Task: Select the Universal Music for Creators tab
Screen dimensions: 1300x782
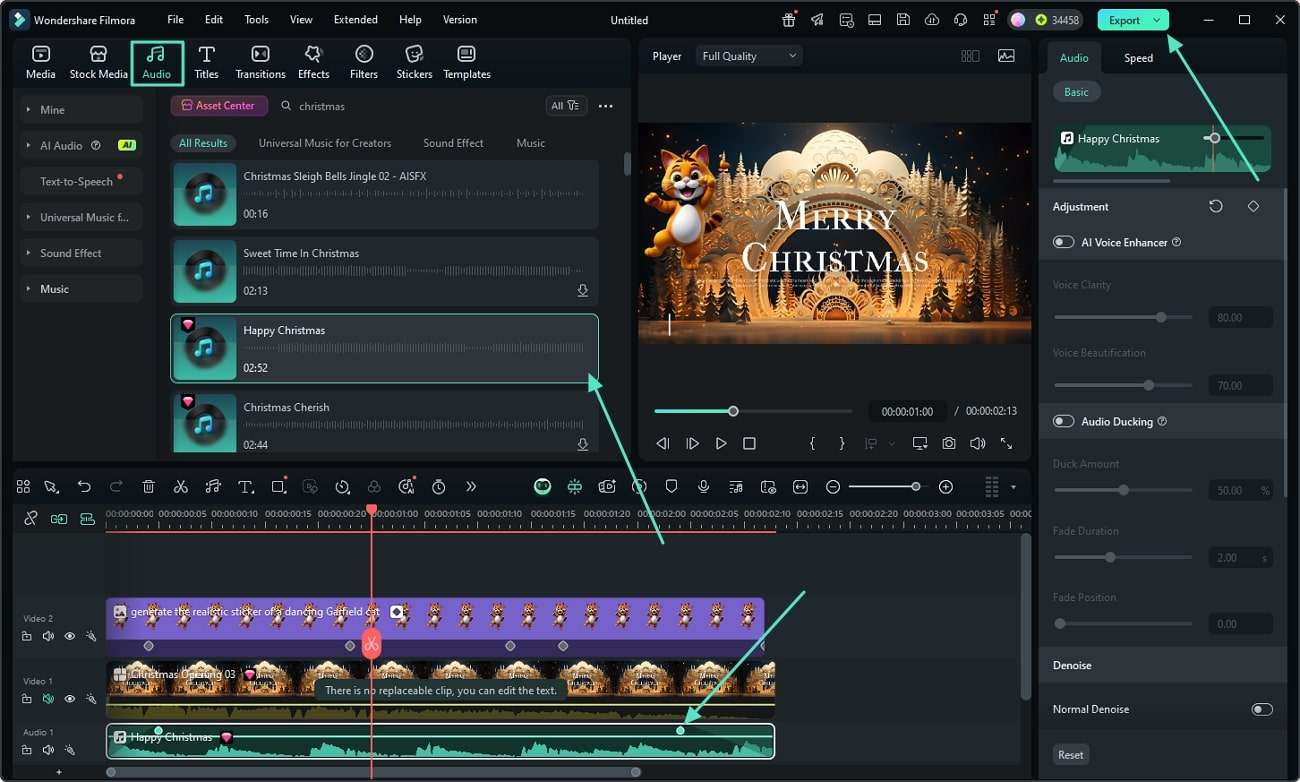Action: 325,143
